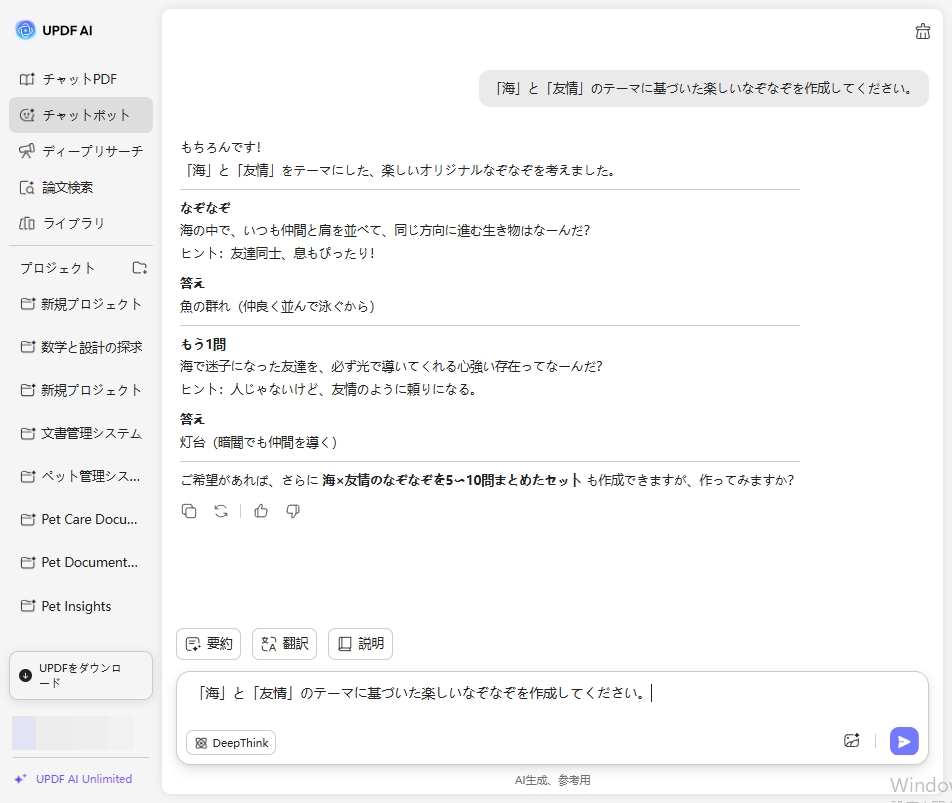Click the user's message bubble at top

coord(704,89)
